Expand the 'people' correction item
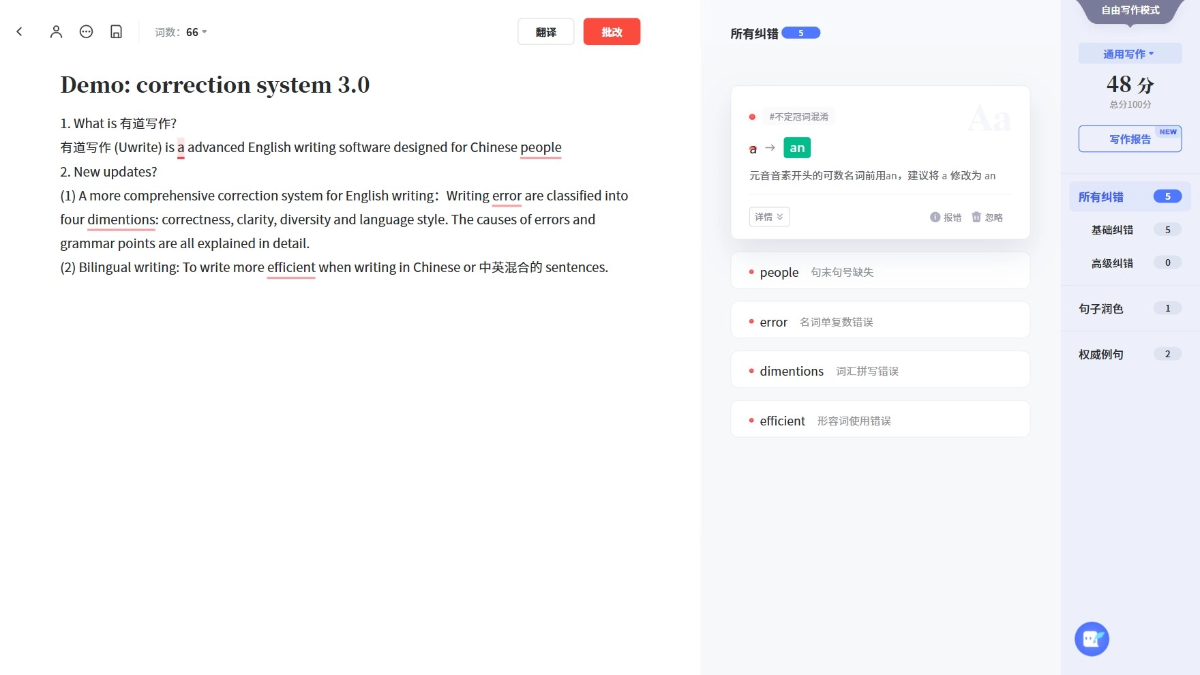The width and height of the screenshot is (1200, 675). point(880,272)
